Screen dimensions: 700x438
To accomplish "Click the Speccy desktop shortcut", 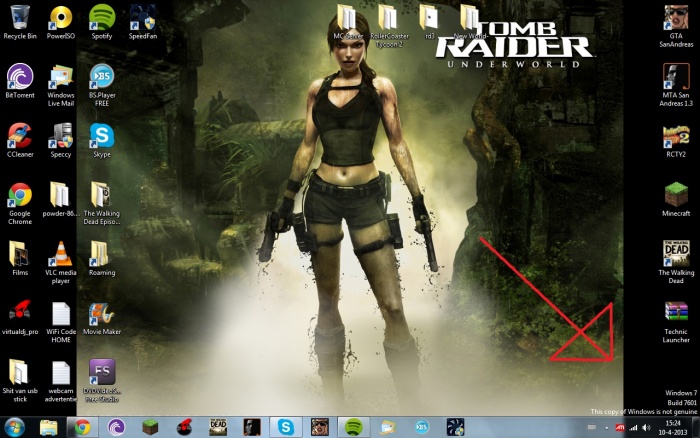I will click(x=61, y=140).
